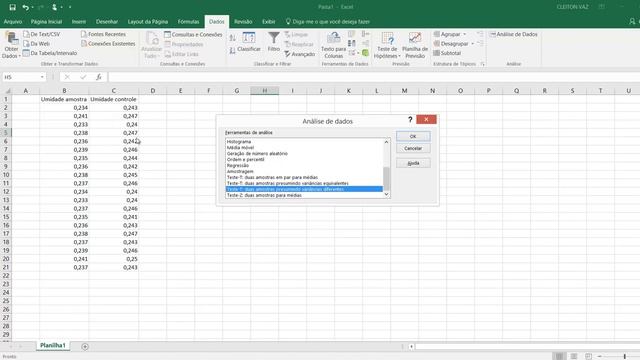640x360 pixels.
Task: Click the Ajuda button
Action: click(413, 163)
